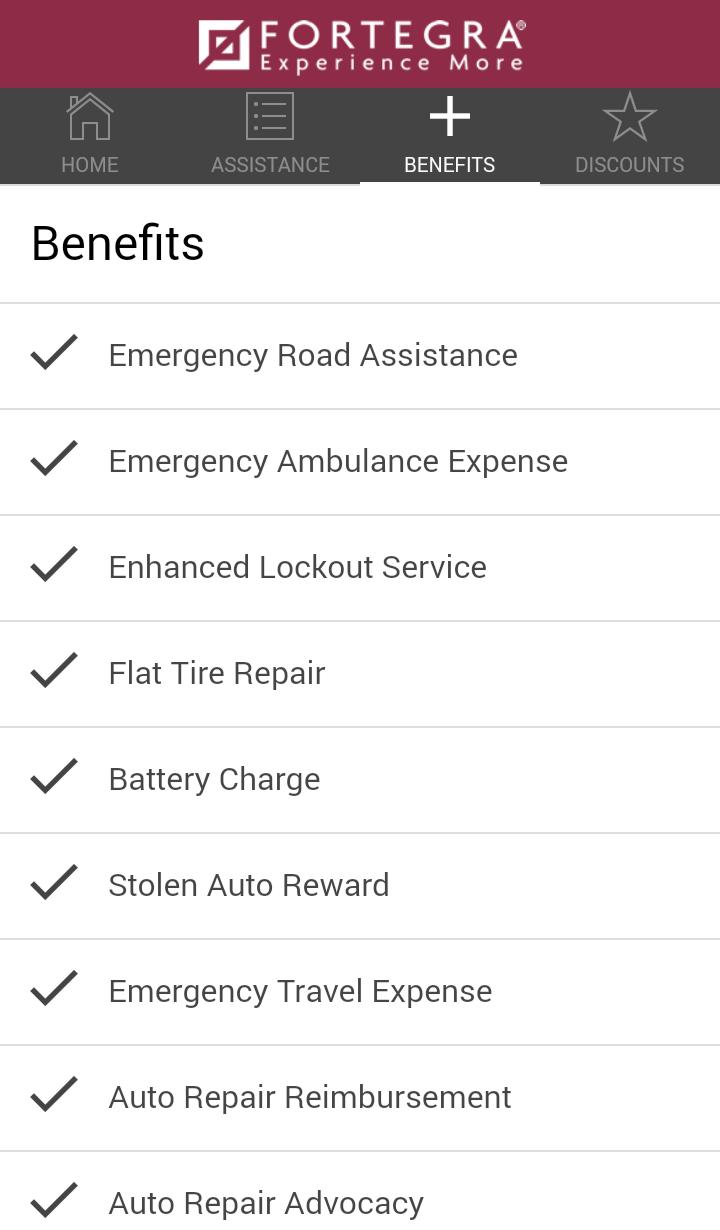Image resolution: width=720 pixels, height=1230 pixels.
Task: Tap checkmark beside Stolen Auto Reward
Action: [x=54, y=884]
